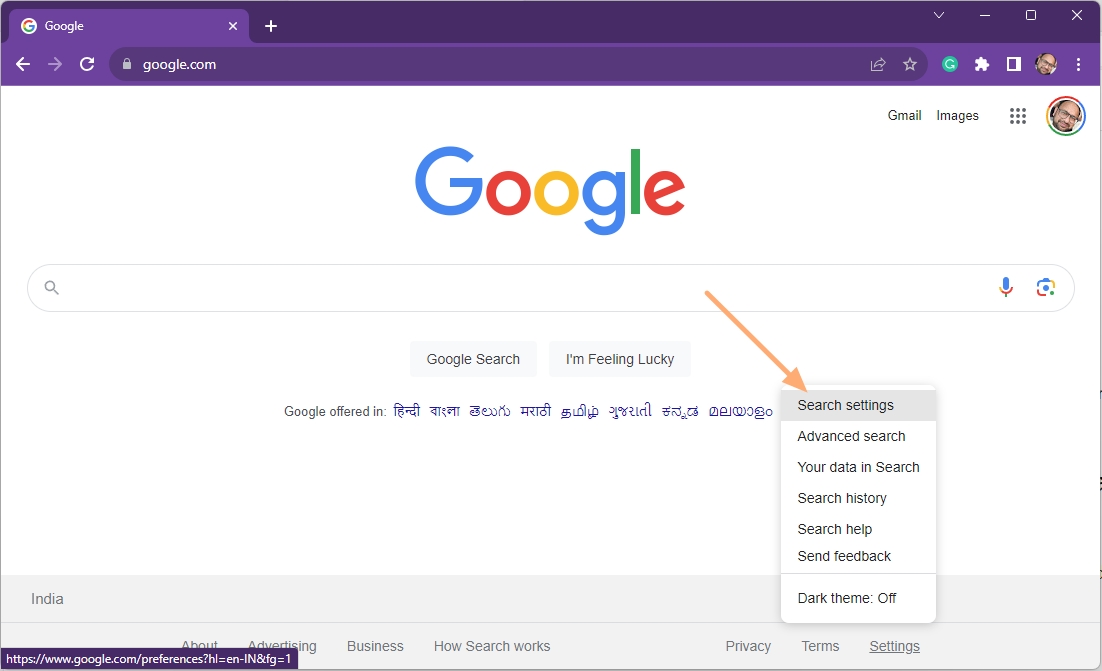The width and height of the screenshot is (1102, 671).
Task: Close the Google tab
Action: [x=233, y=26]
